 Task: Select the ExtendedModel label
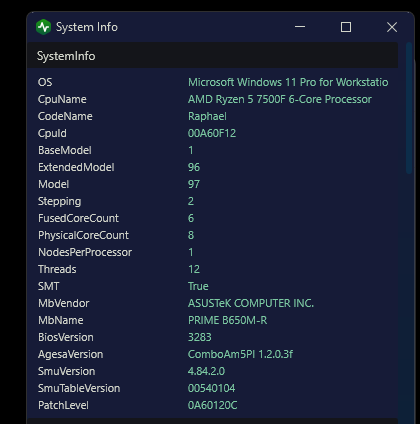pos(76,167)
